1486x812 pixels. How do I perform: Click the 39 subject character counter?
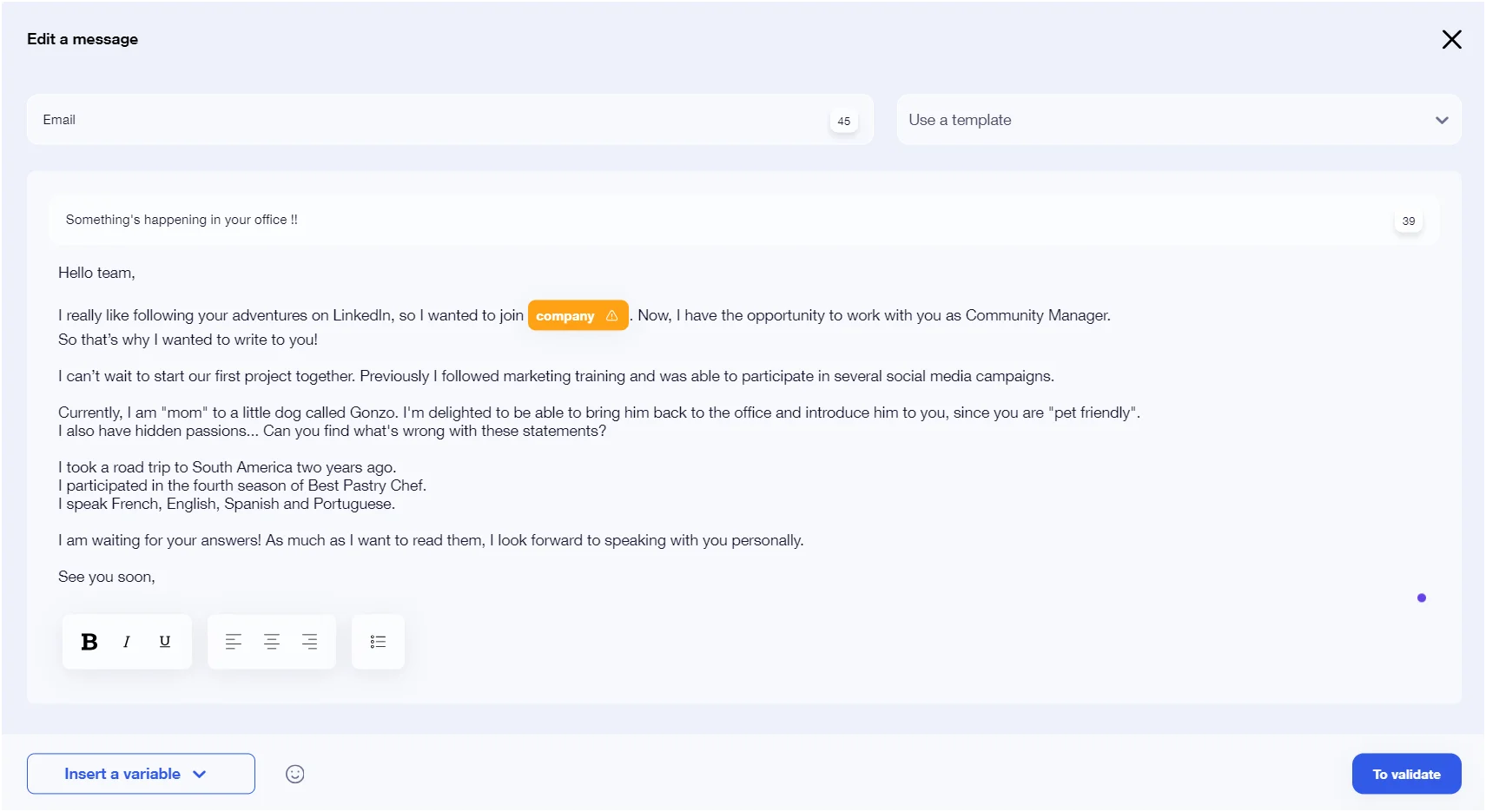(x=1408, y=221)
